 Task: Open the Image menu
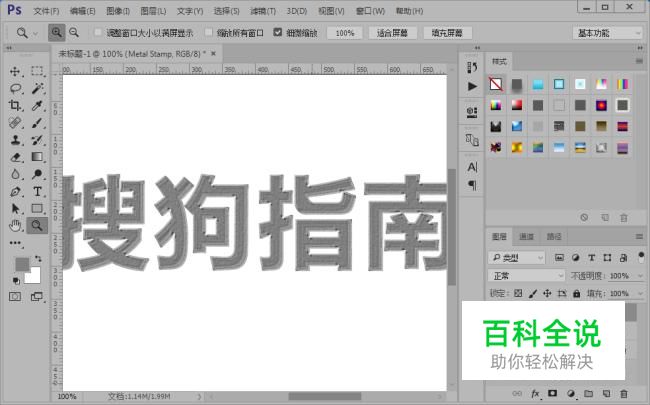click(x=118, y=11)
